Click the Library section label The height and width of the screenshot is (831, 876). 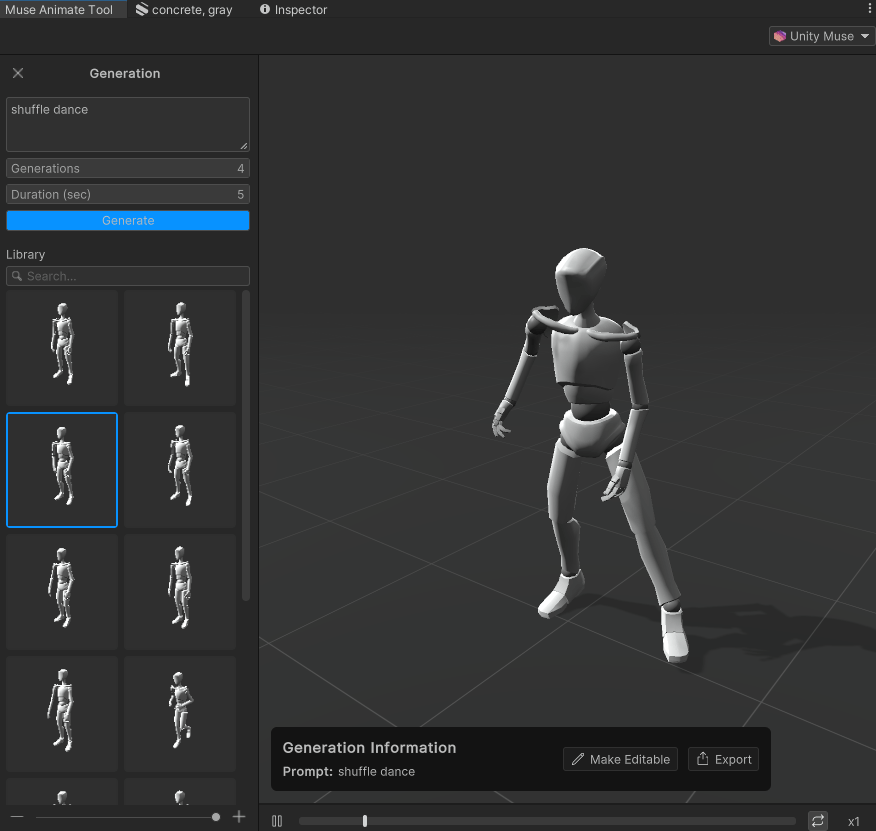coord(26,254)
